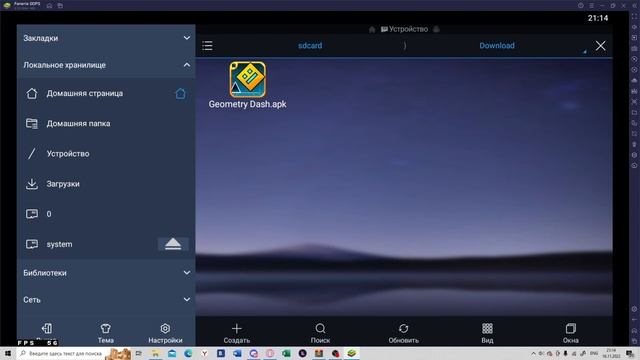Open storage entry labeled 0

point(106,214)
